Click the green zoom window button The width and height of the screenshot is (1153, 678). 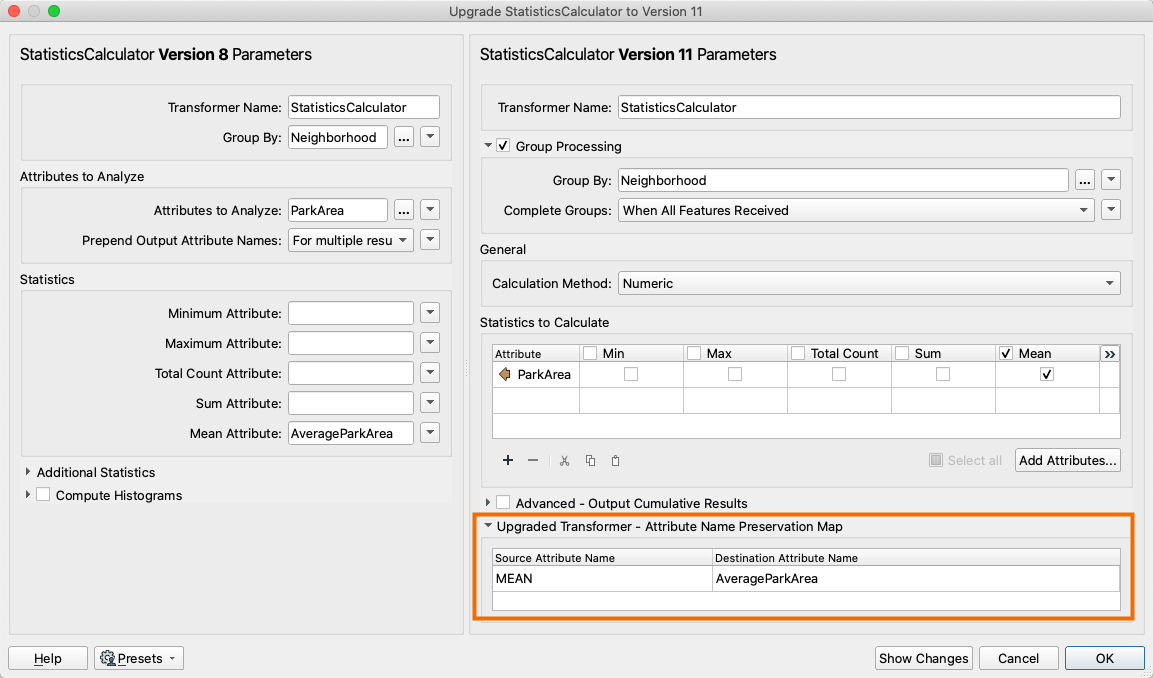54,11
